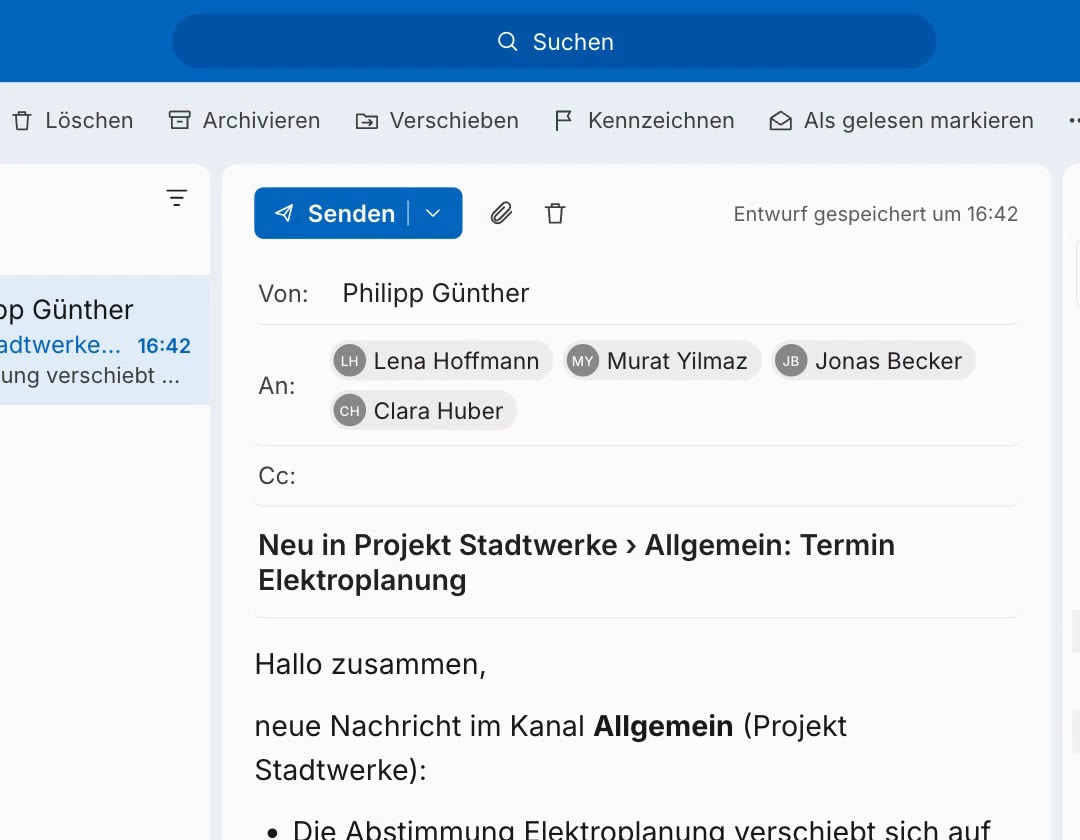Click the search magnifier icon
Screen dimensions: 1080x840
click(508, 41)
